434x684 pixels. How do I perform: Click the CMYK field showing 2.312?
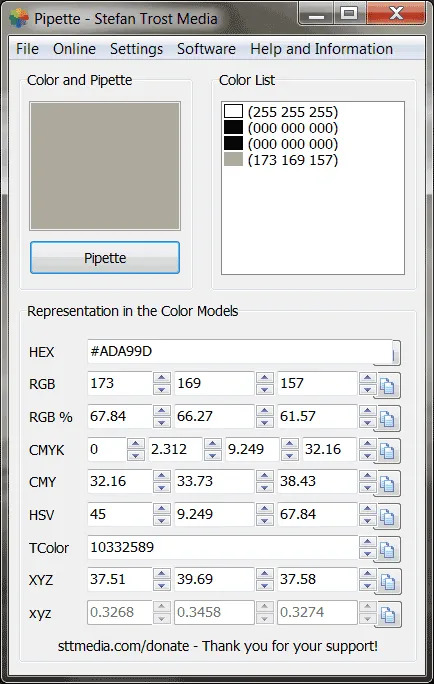pyautogui.click(x=175, y=449)
